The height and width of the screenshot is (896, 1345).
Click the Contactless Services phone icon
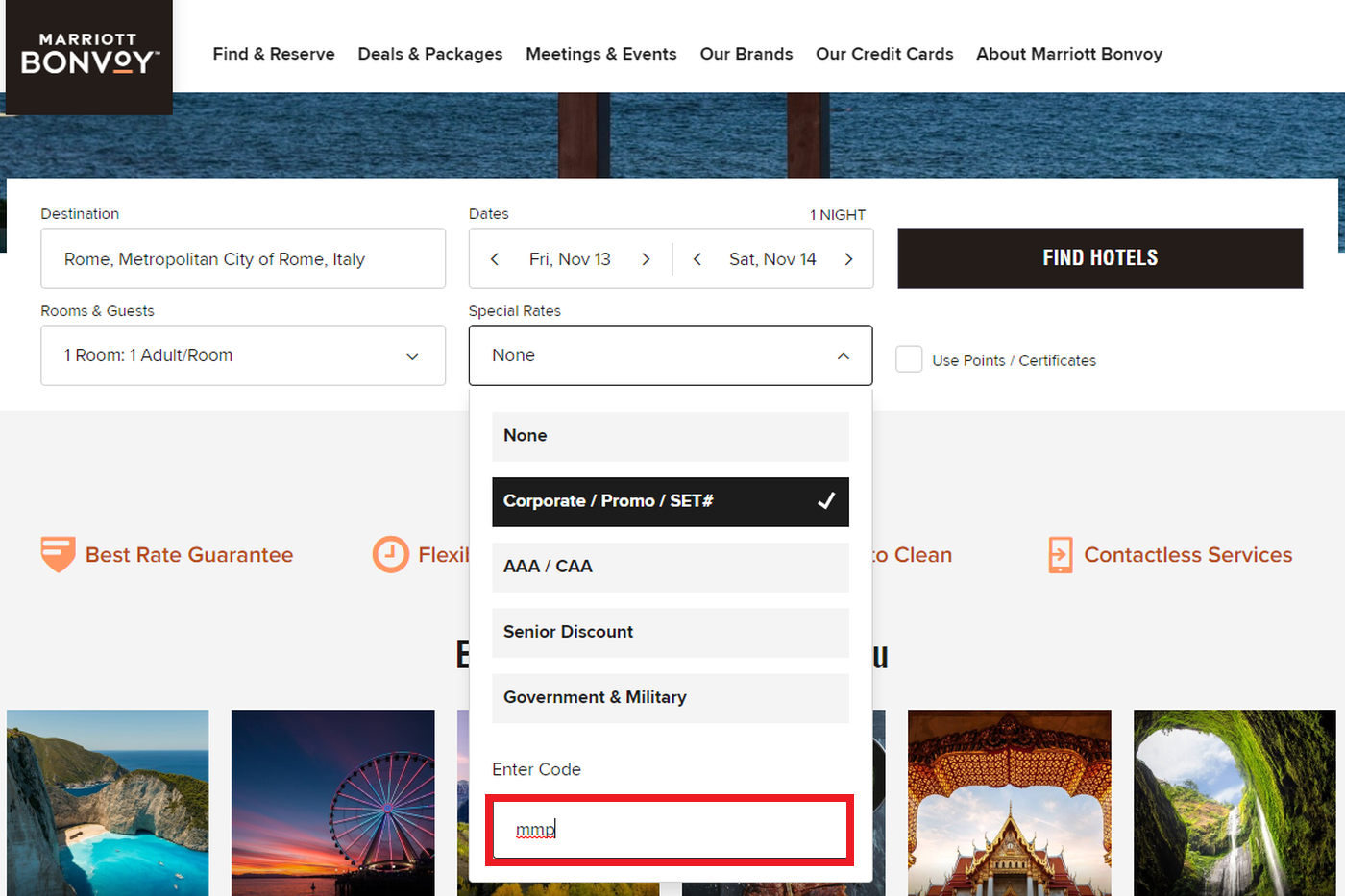click(x=1059, y=554)
